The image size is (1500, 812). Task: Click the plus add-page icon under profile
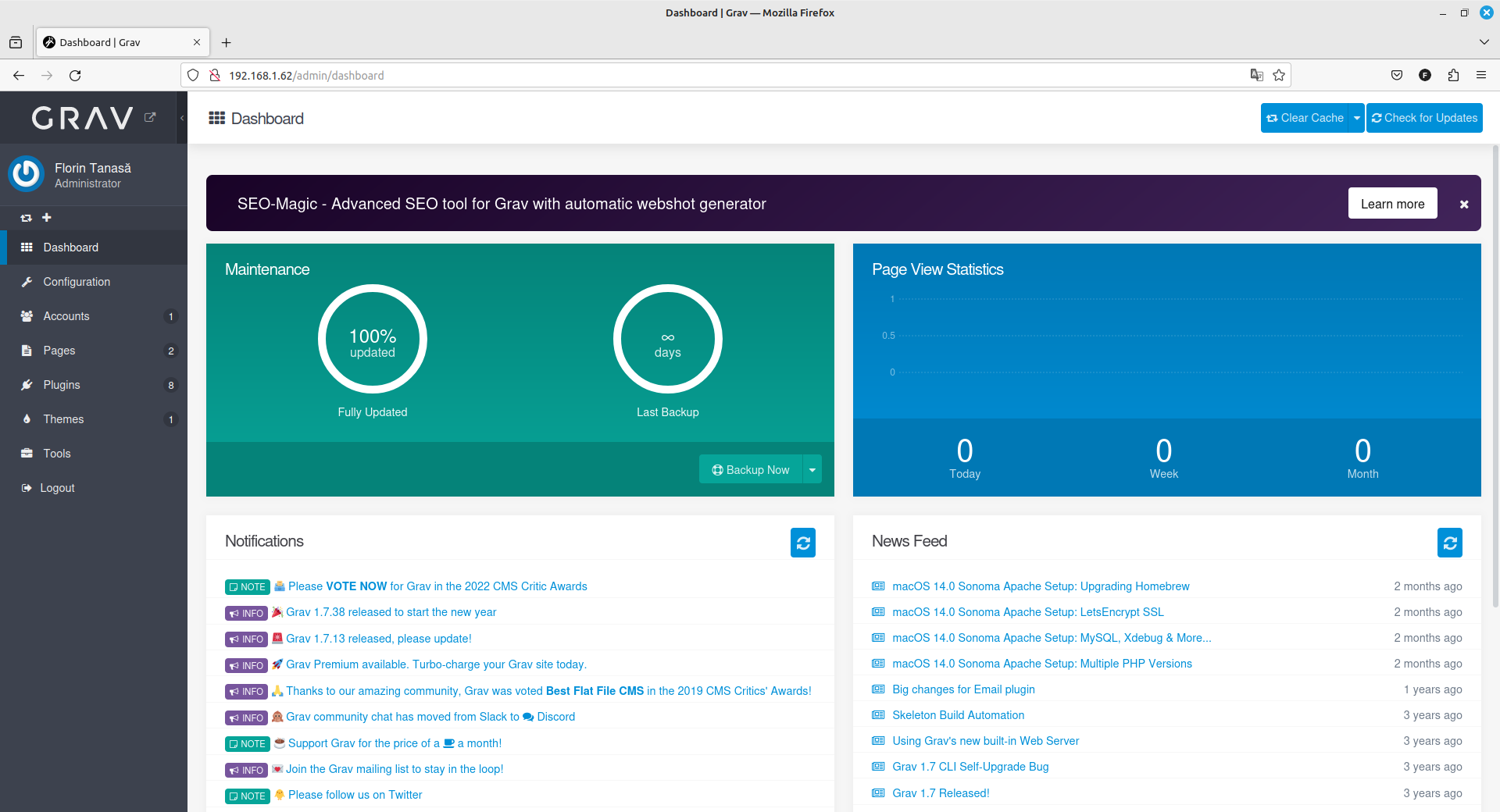coord(47,217)
